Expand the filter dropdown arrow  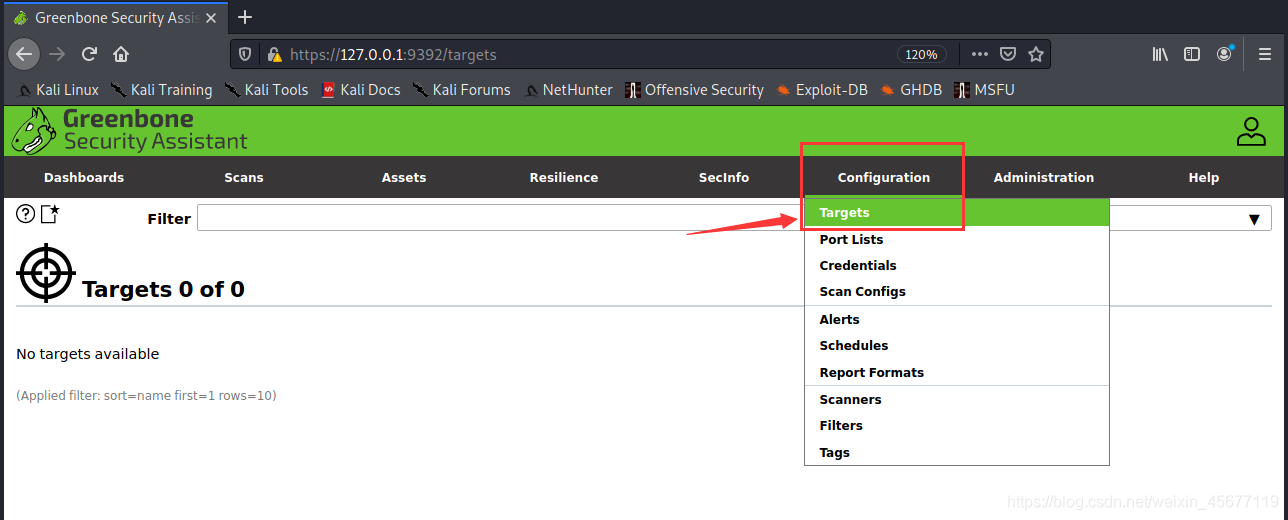(x=1254, y=219)
